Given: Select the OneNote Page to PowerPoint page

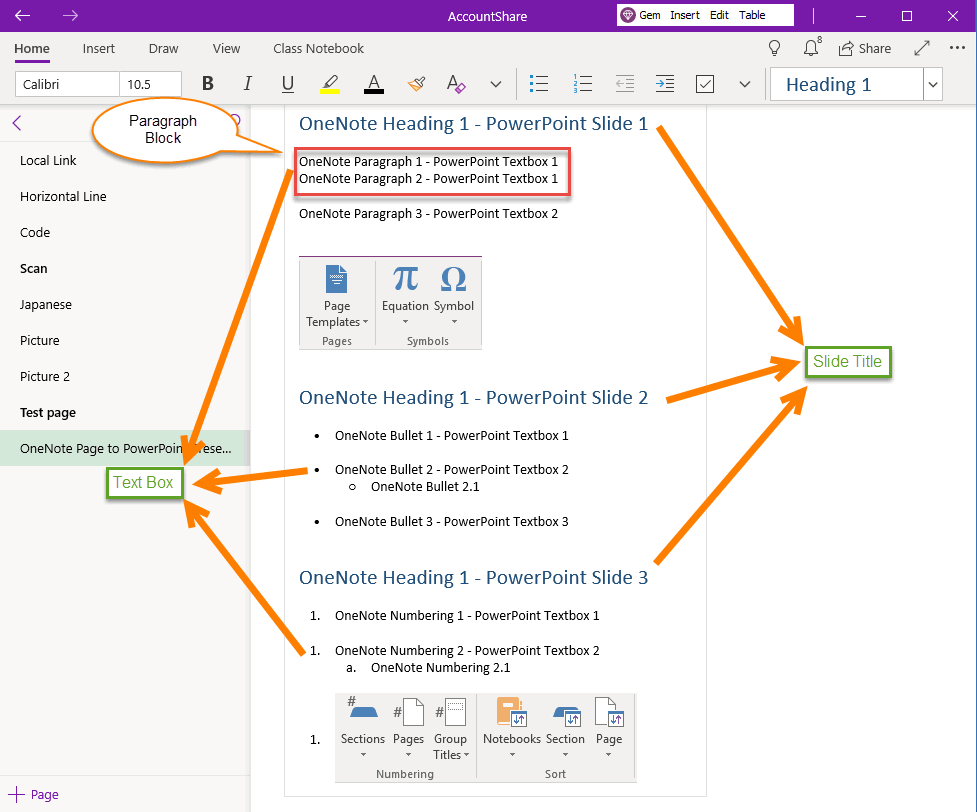Looking at the screenshot, I should tap(125, 449).
